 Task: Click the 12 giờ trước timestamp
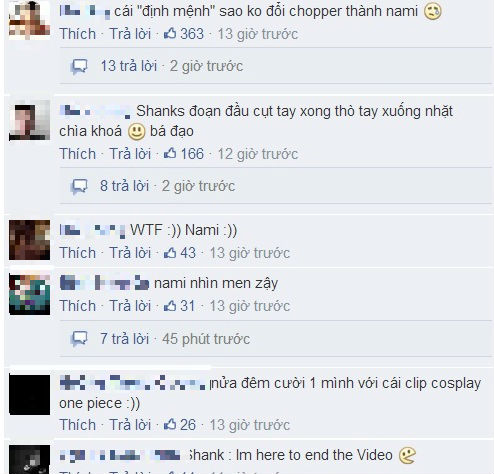[258, 154]
